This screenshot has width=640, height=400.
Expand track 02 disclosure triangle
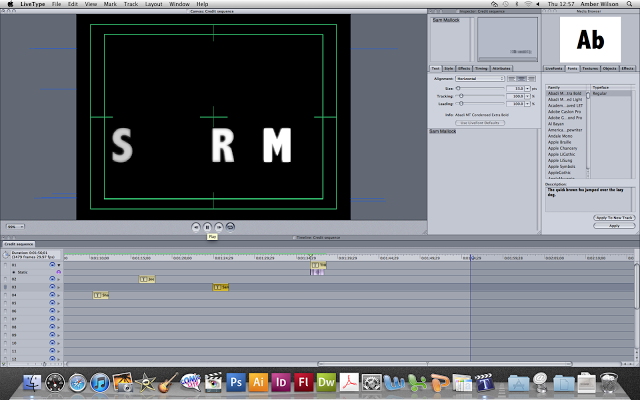59,279
